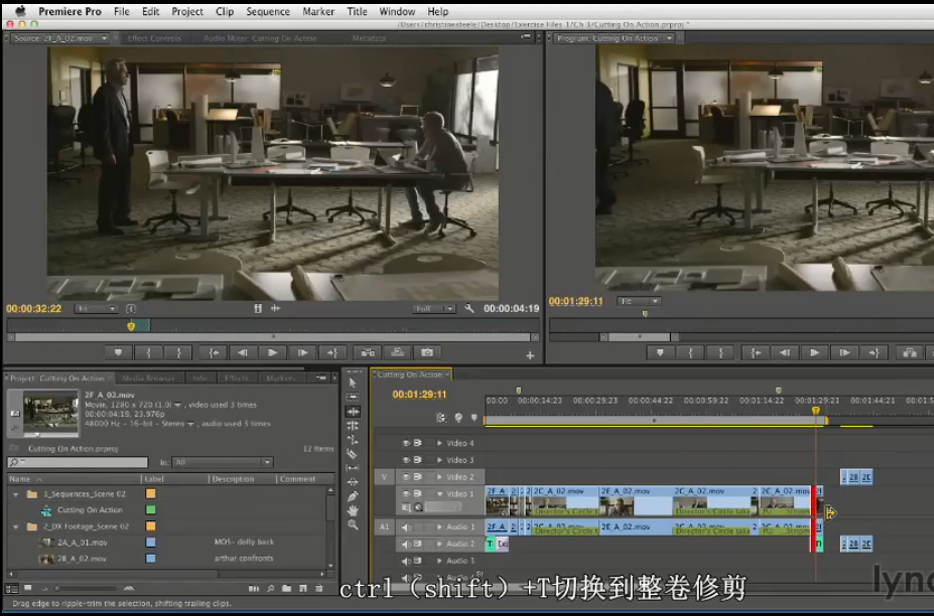Toggle Video 4 track output eye
Viewport: 934px width, 616px height.
[407, 443]
